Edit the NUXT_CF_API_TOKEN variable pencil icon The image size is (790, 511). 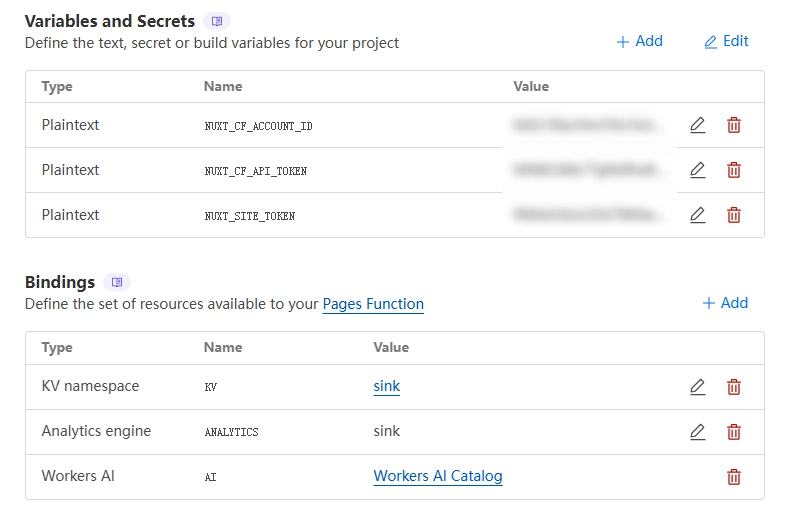point(697,170)
